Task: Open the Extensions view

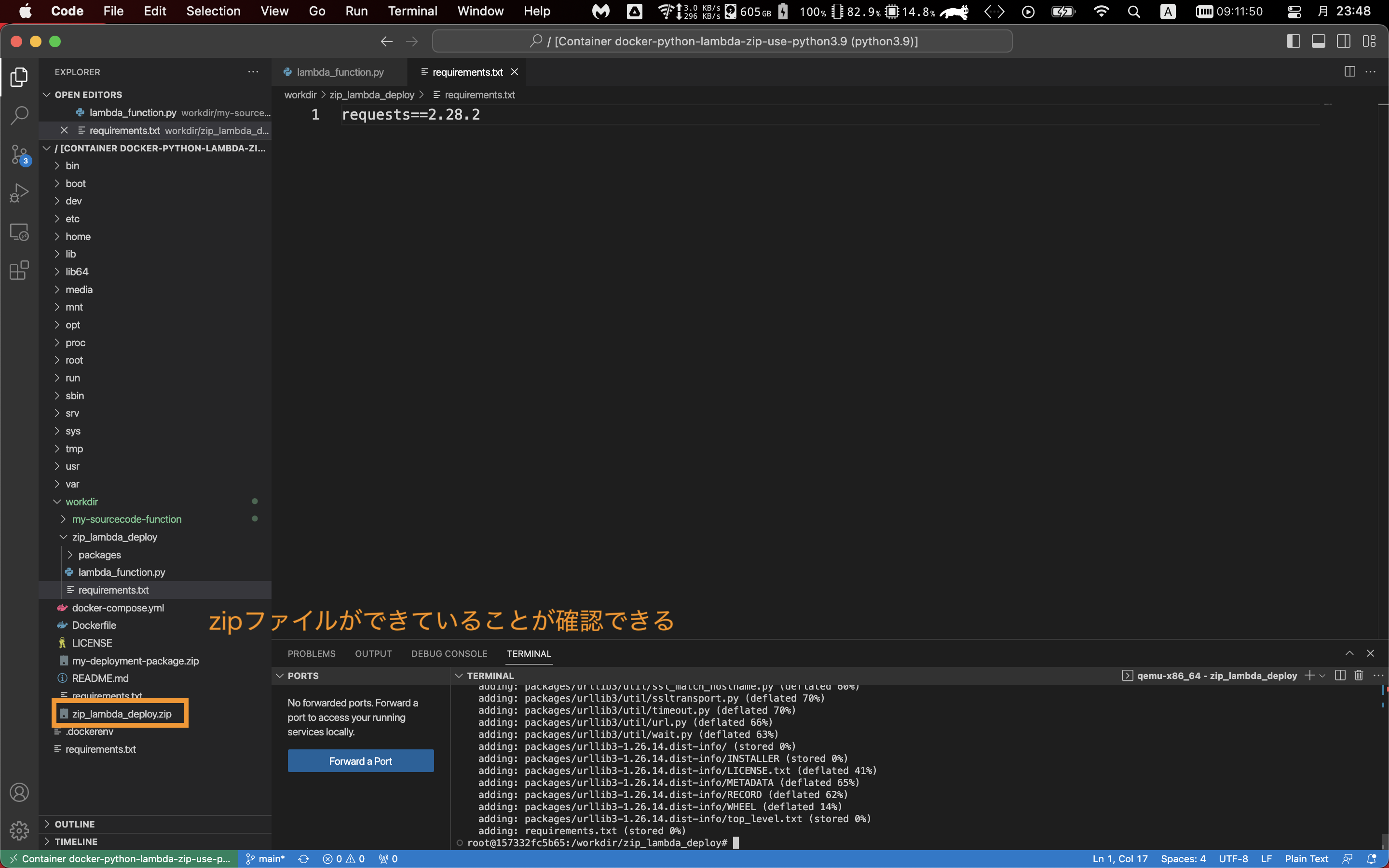Action: point(19,270)
